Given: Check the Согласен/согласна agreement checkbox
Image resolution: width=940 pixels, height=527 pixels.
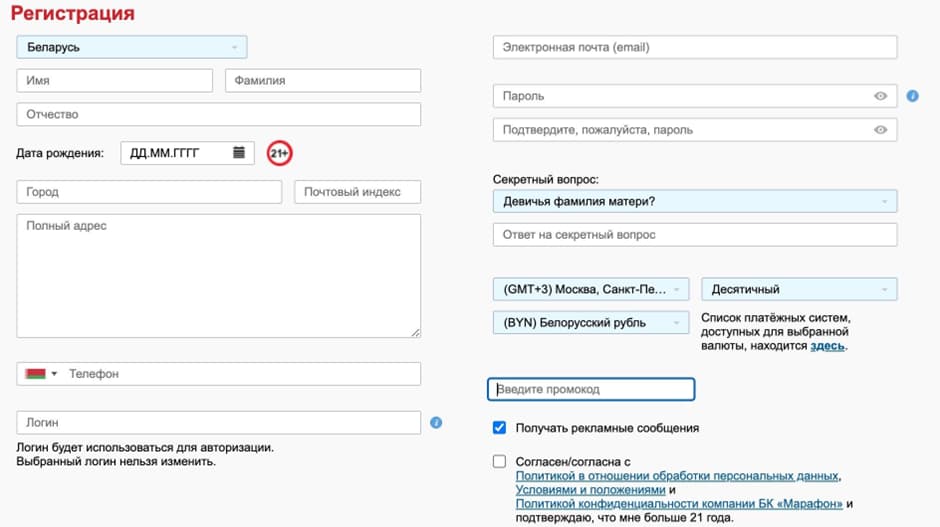Looking at the screenshot, I should [500, 461].
